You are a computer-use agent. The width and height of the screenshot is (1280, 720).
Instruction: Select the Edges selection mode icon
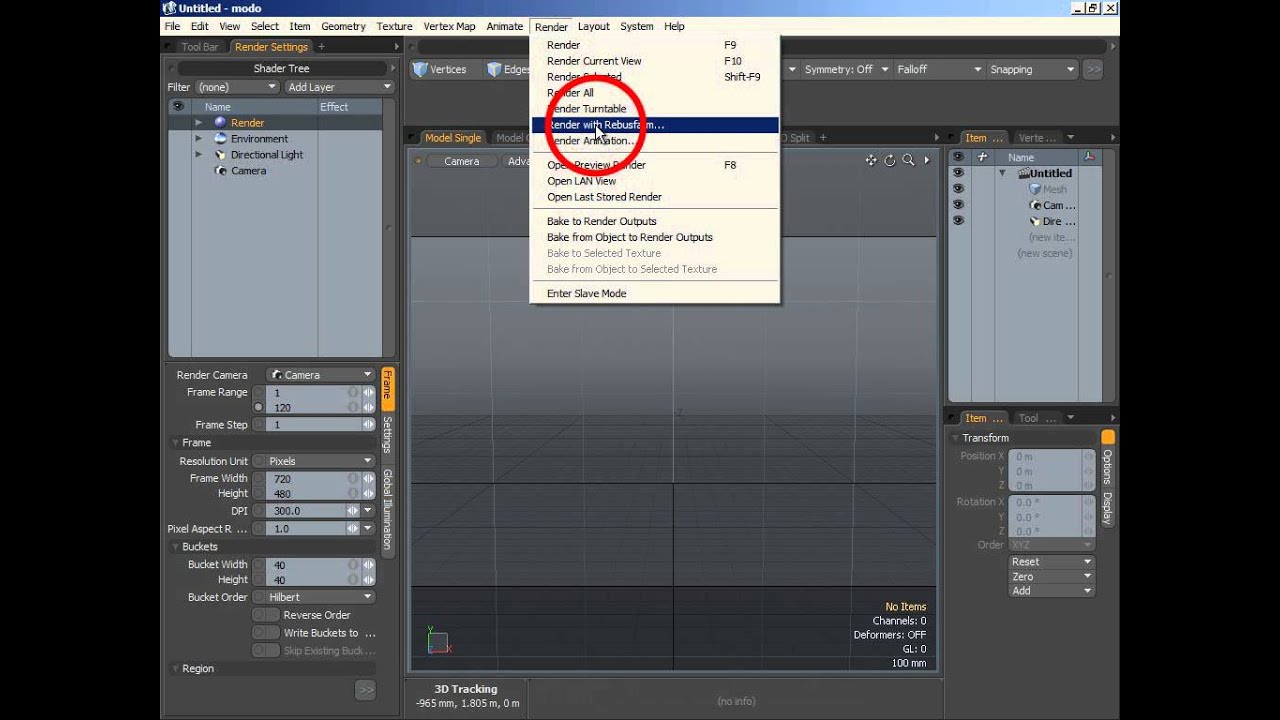tap(495, 69)
